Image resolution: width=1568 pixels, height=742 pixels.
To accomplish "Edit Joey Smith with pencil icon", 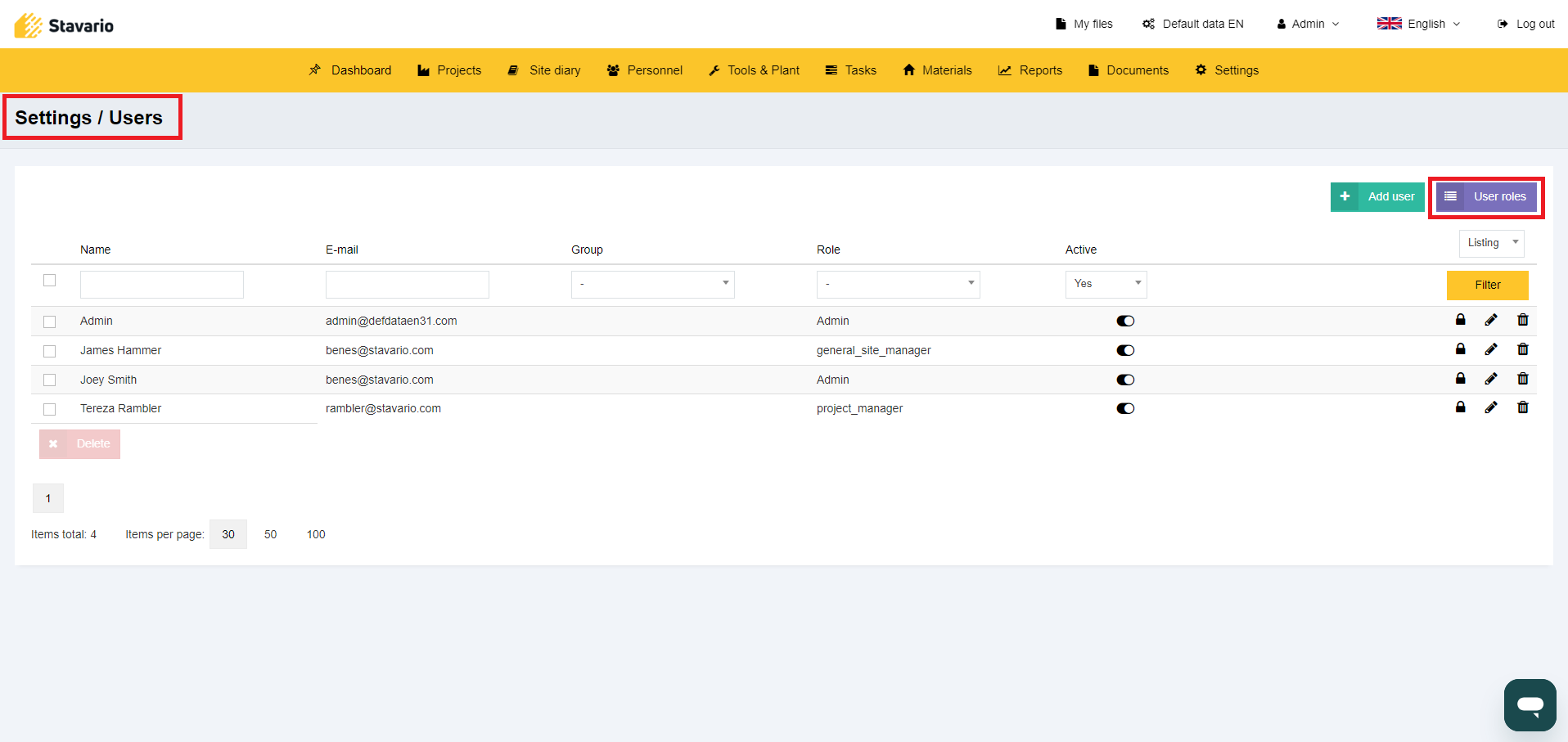I will coord(1491,379).
